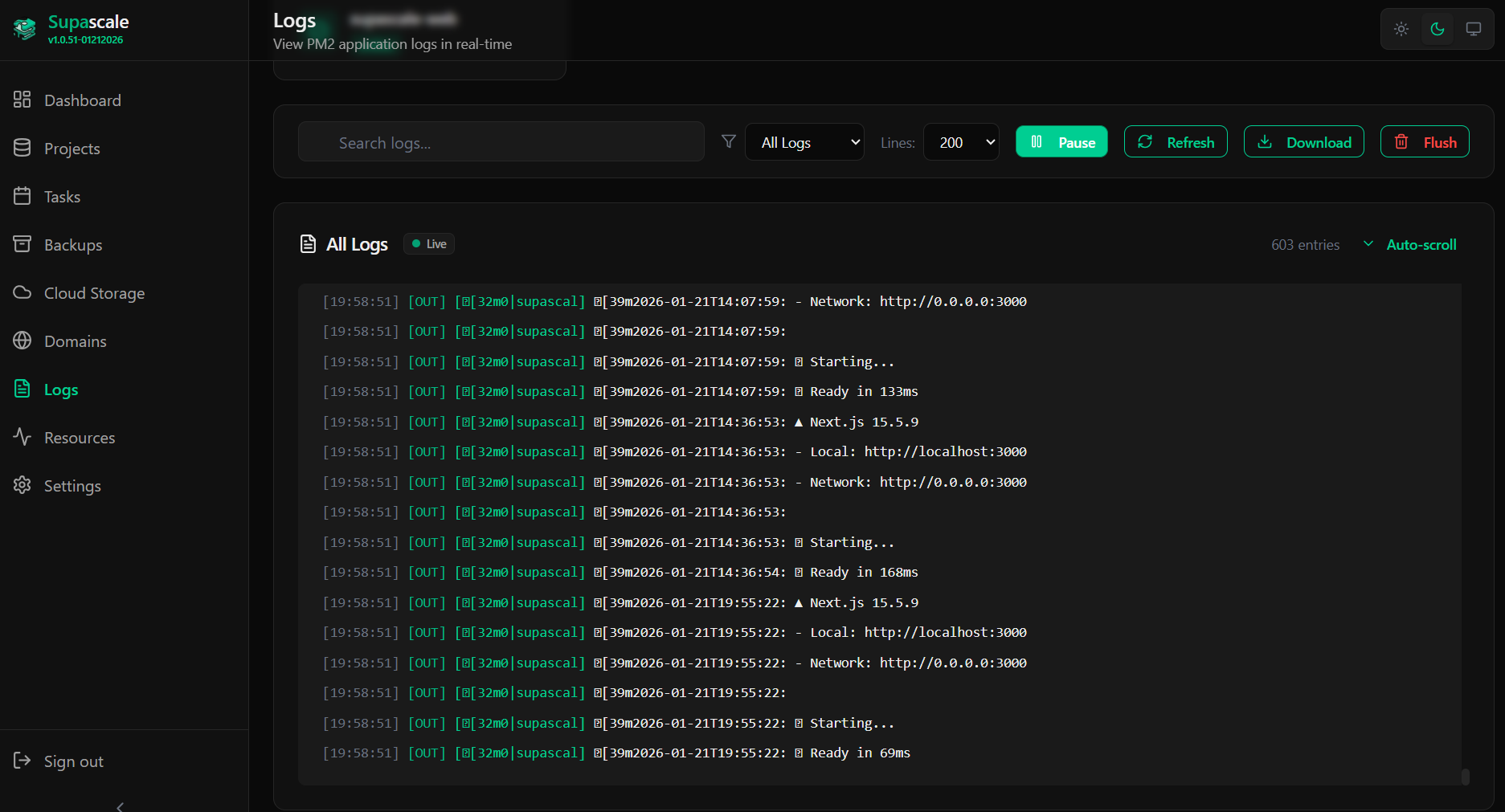Screen dimensions: 1505x812
Task: Pause the live log stream
Action: pos(1061,142)
